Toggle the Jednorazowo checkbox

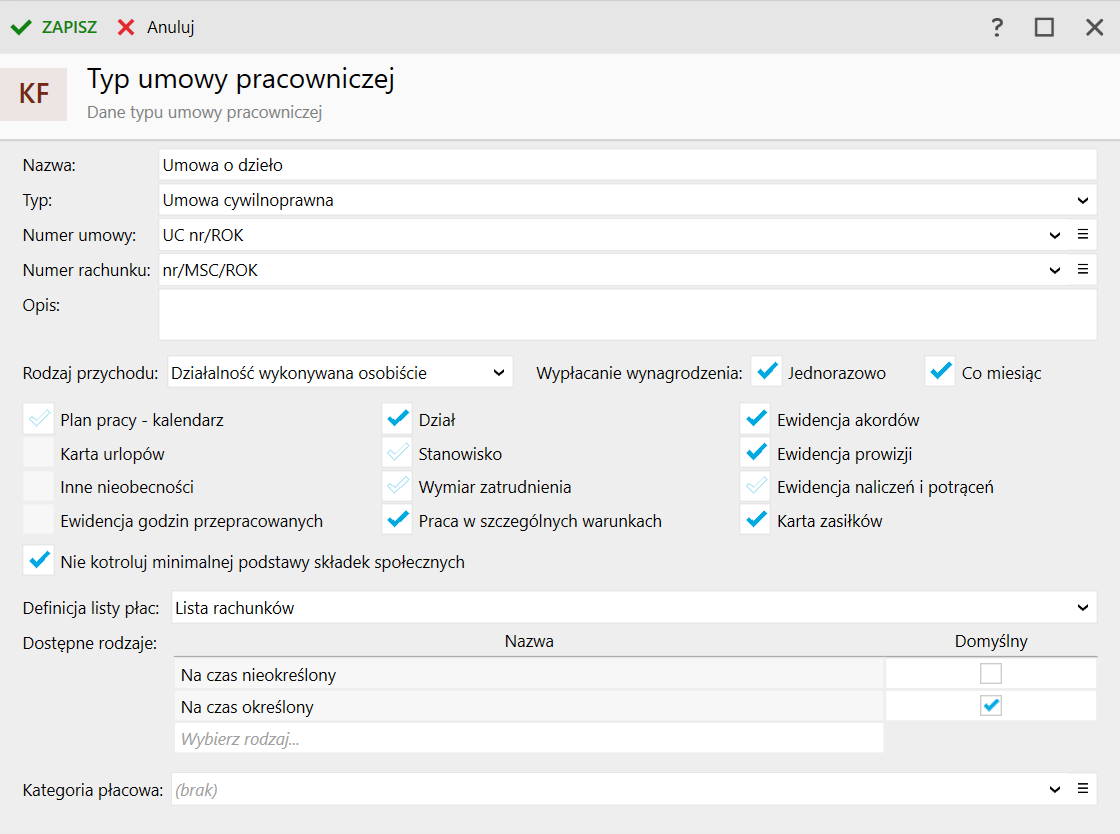coord(767,372)
